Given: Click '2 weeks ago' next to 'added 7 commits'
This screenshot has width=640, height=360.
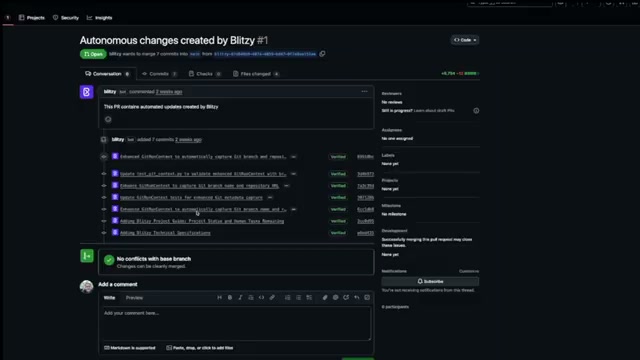Looking at the screenshot, I should tap(188, 140).
